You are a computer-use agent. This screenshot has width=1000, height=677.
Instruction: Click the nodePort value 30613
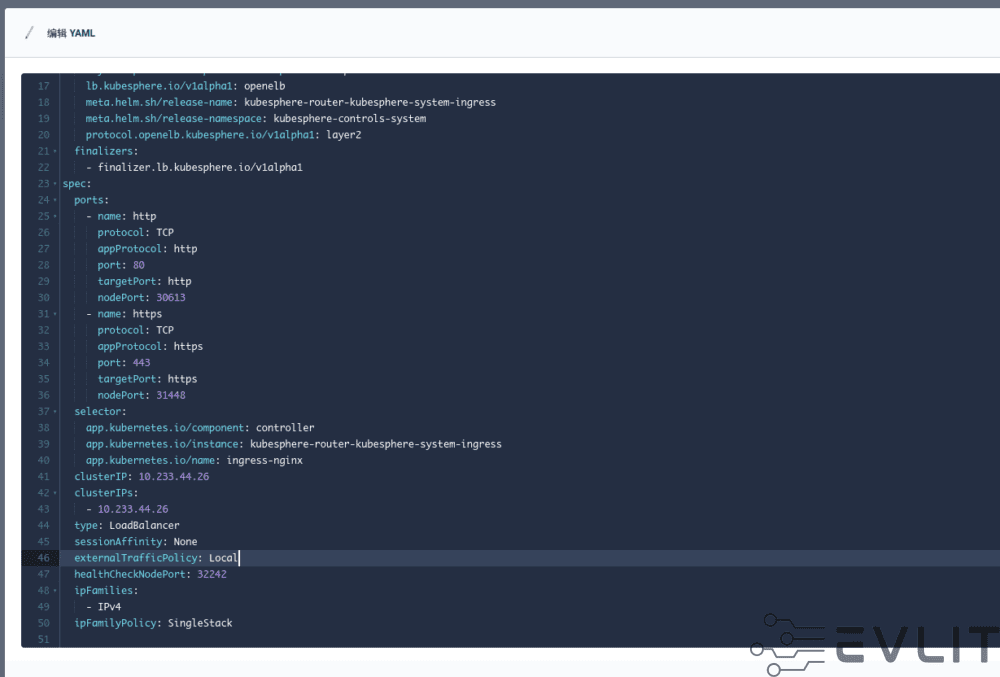170,297
